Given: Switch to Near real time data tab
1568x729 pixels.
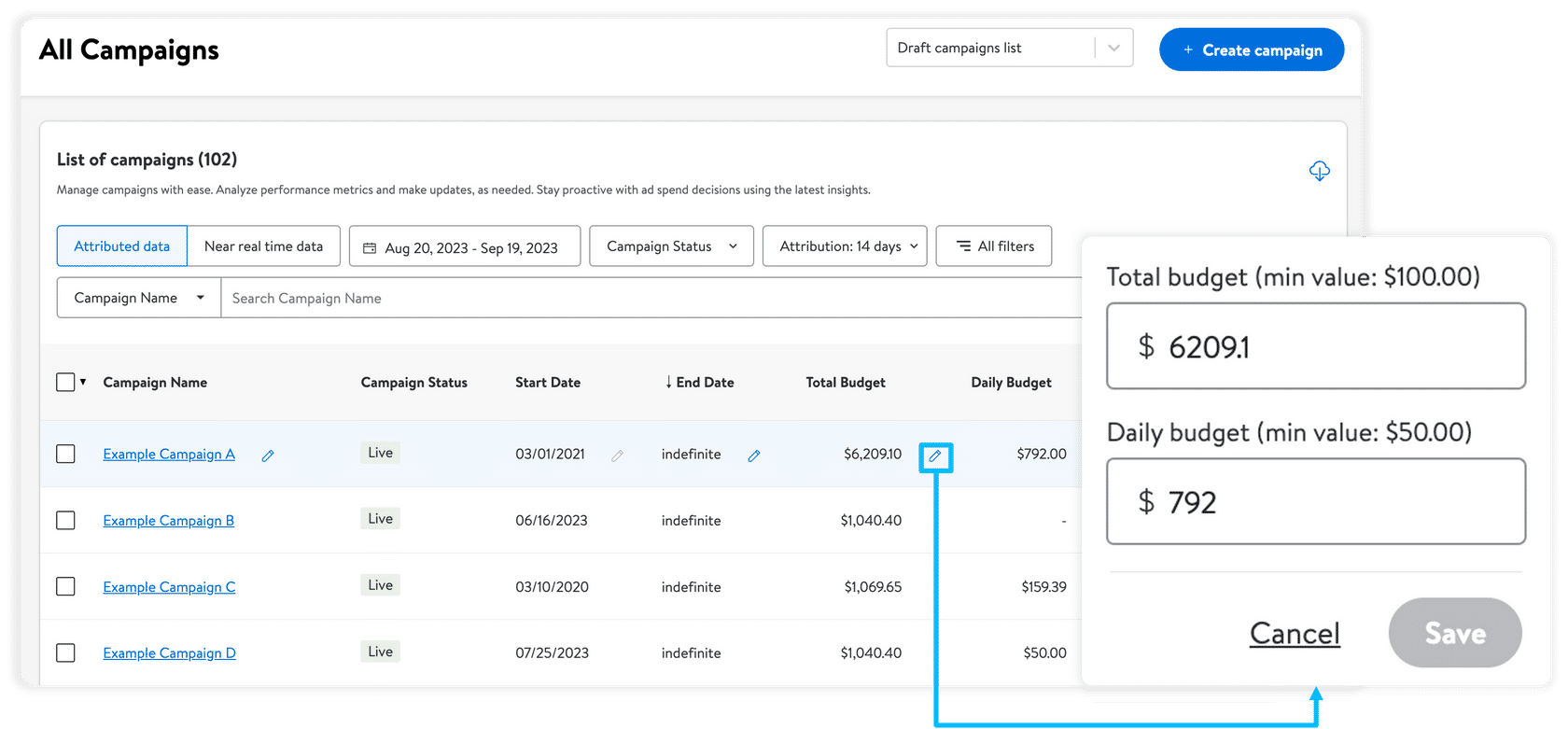Looking at the screenshot, I should (x=263, y=246).
